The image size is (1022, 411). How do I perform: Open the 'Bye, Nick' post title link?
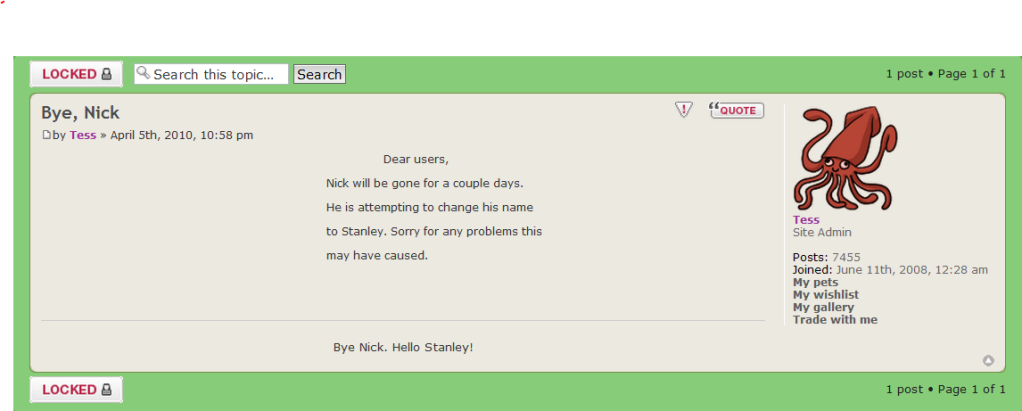point(80,112)
